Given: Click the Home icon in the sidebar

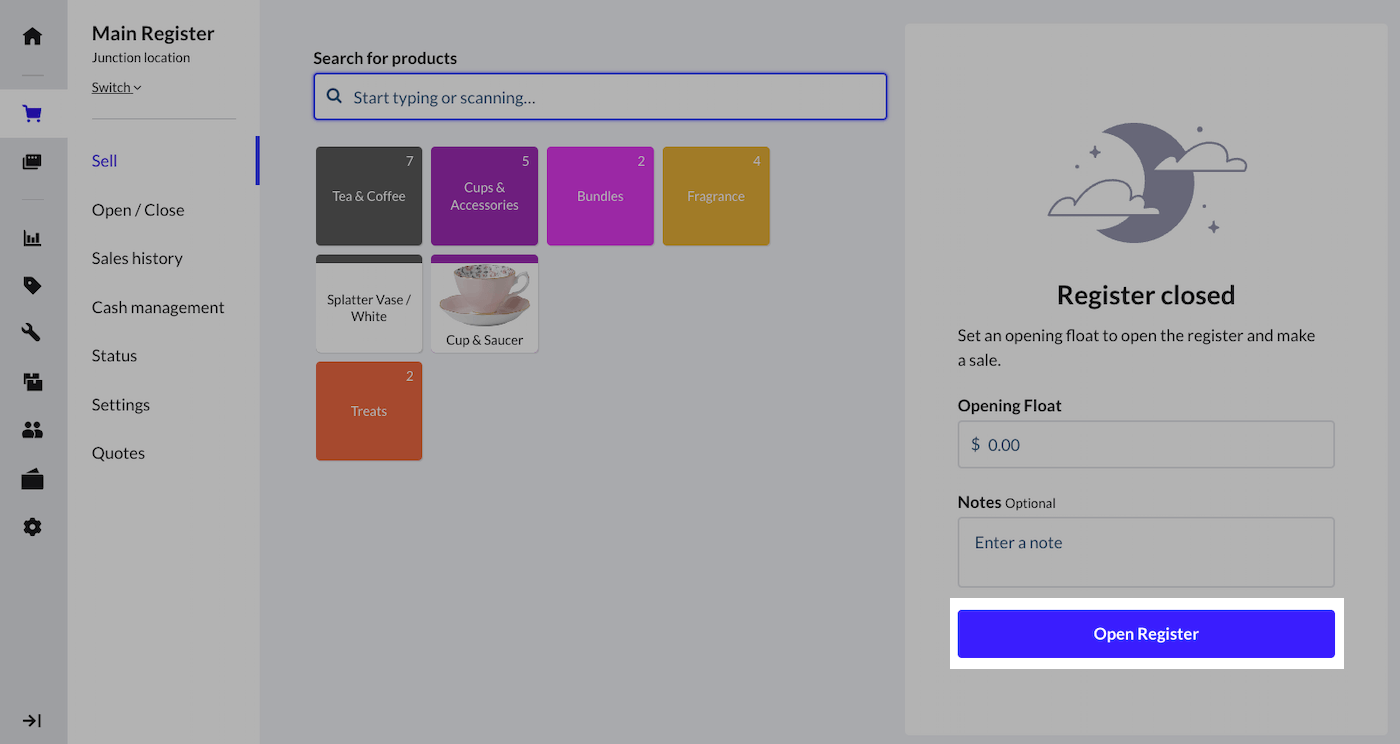Looking at the screenshot, I should click(x=32, y=37).
